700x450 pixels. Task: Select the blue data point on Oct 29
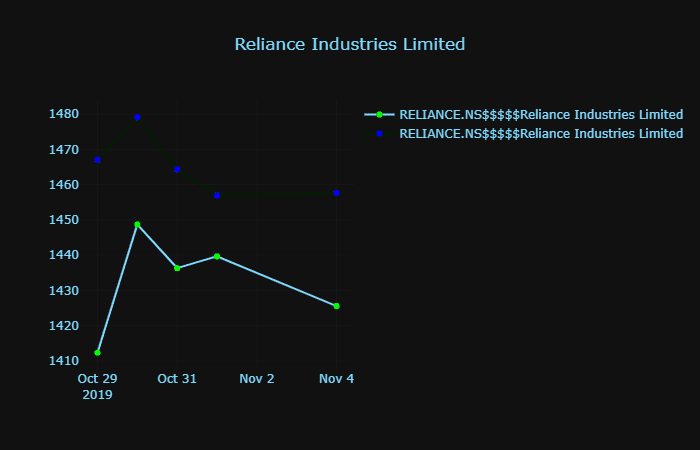[97, 160]
